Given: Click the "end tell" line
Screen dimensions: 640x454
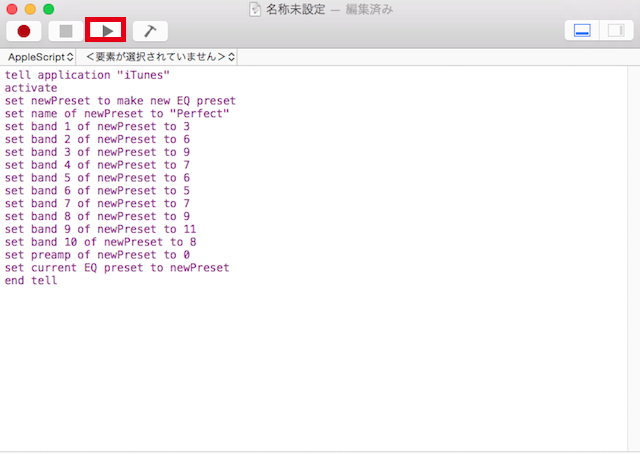Looking at the screenshot, I should tap(31, 281).
